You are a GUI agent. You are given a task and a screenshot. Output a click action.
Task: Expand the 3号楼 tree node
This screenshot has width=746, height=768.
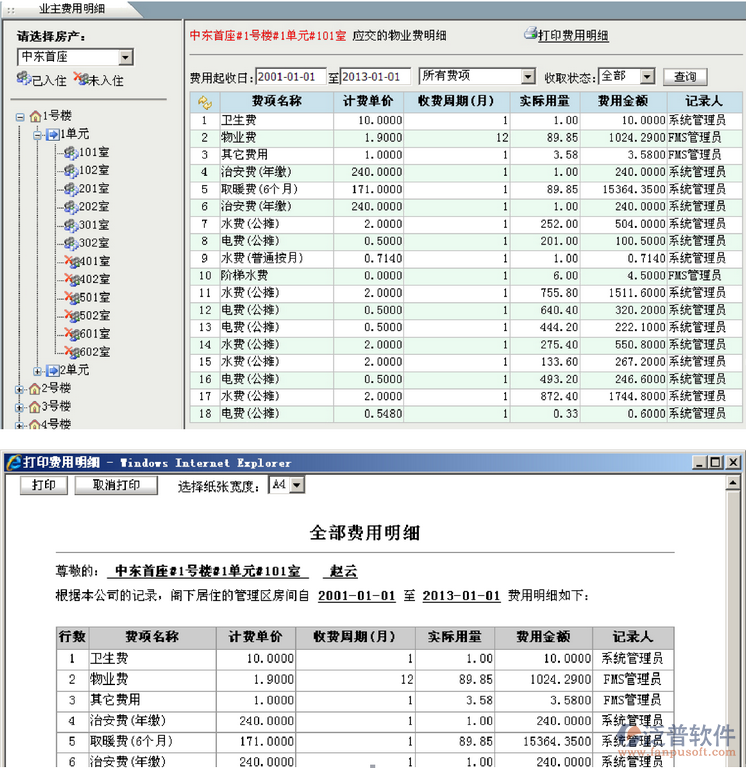pyautogui.click(x=19, y=408)
